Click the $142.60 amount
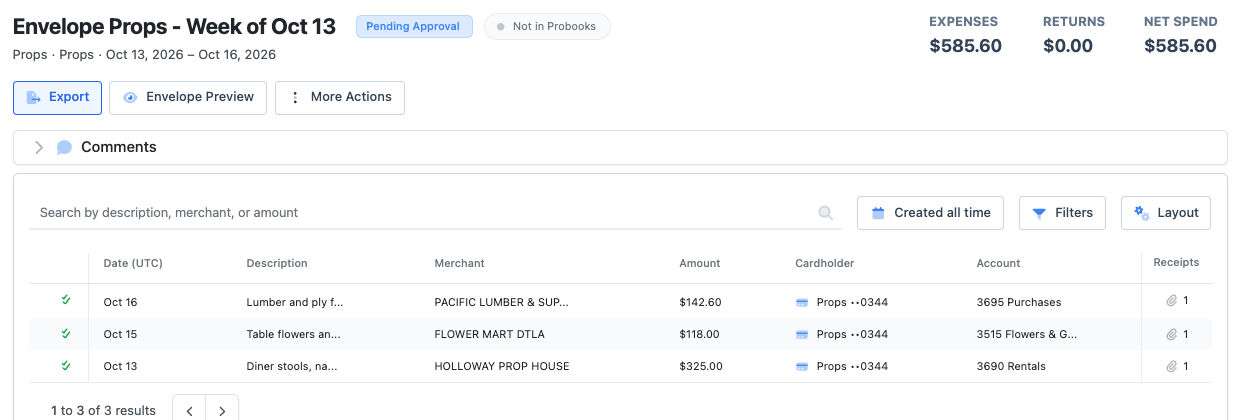The image size is (1240, 420). [x=700, y=302]
